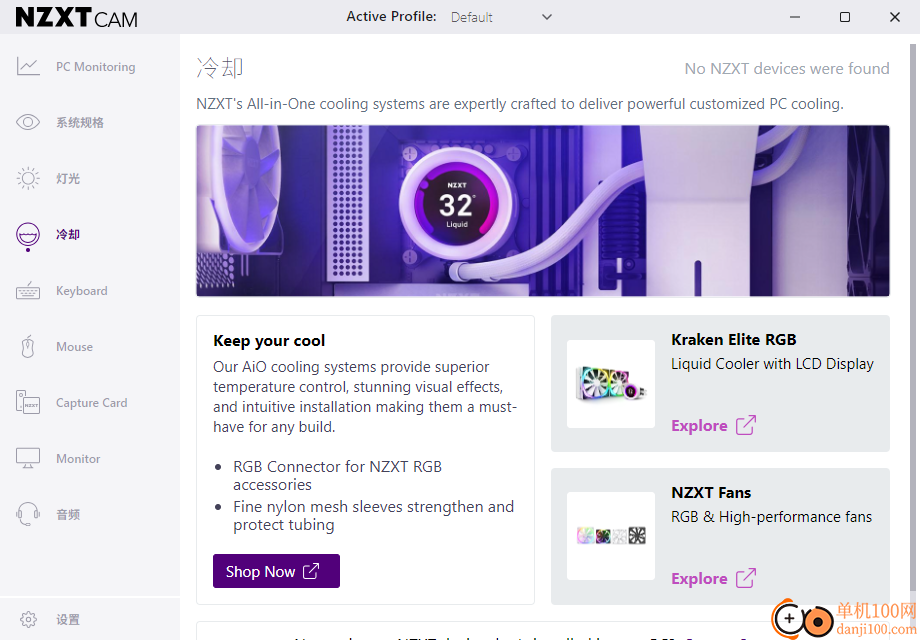Expand the Active Profile dropdown arrow
The height and width of the screenshot is (640, 920).
[x=547, y=17]
